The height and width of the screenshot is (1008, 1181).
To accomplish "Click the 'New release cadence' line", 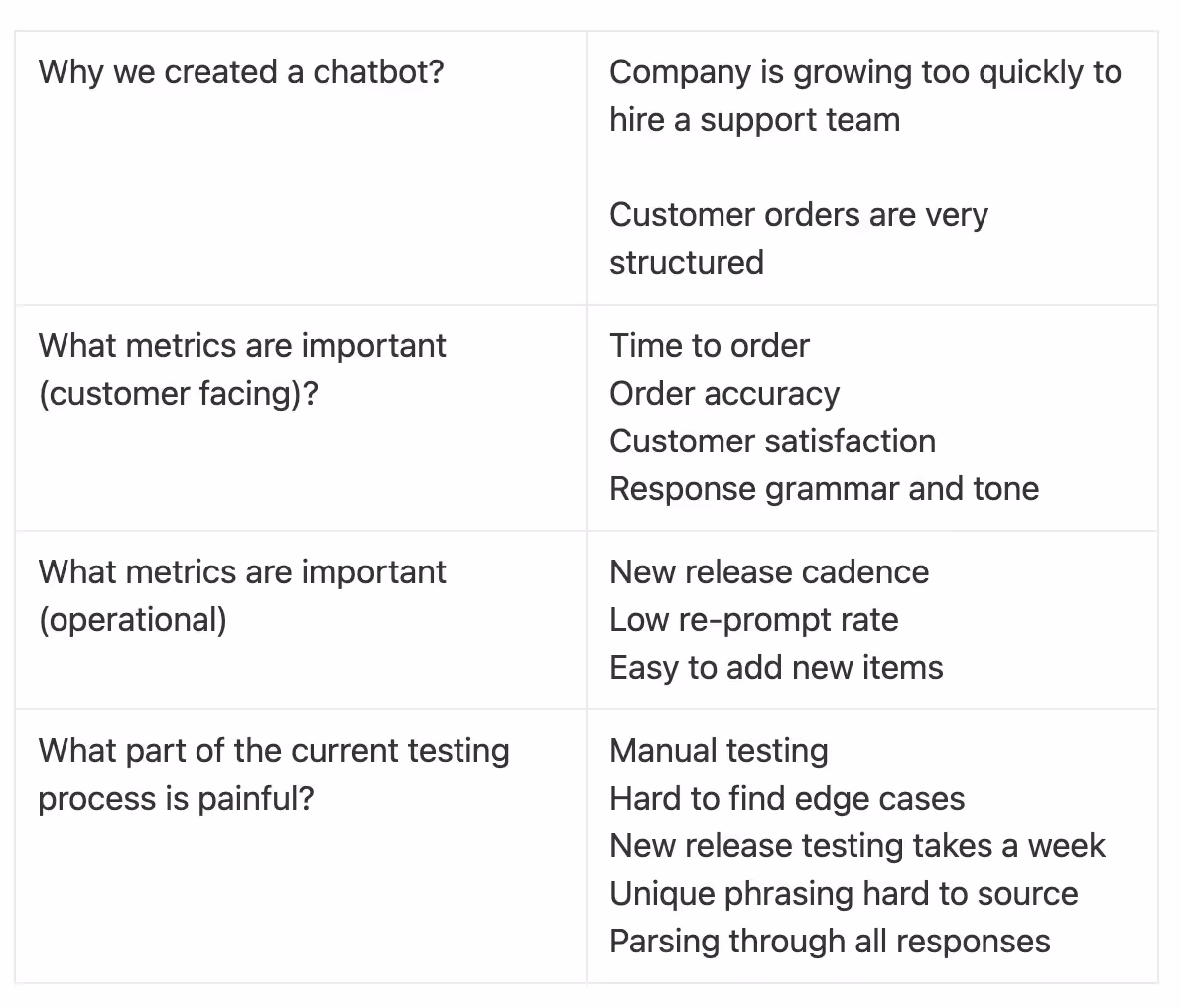I will tap(769, 572).
